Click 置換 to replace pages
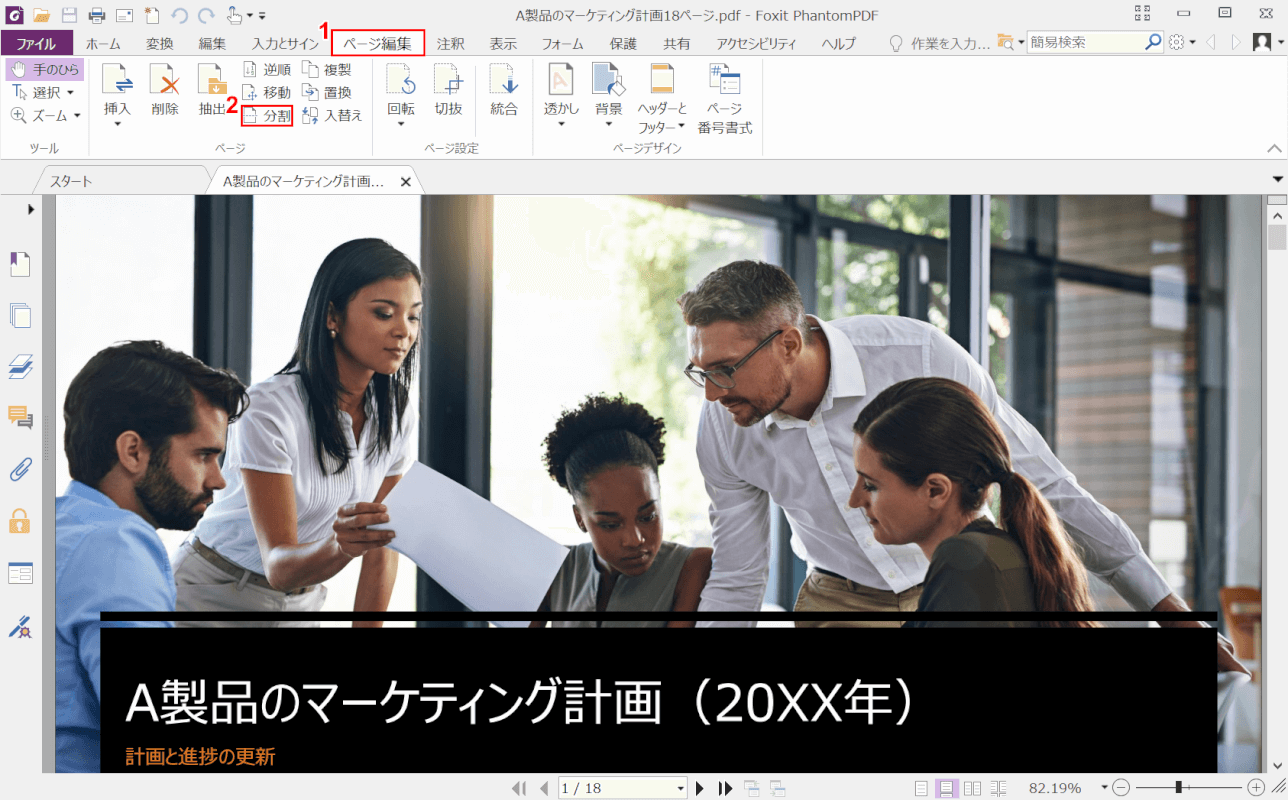The image size is (1288, 800). coord(327,92)
